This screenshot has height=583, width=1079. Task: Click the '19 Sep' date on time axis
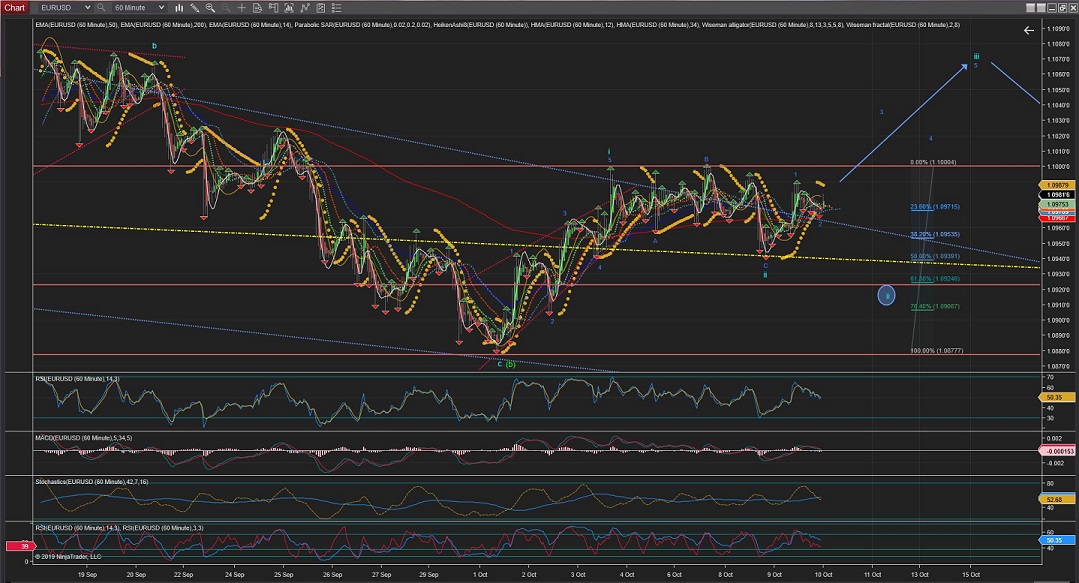87,575
